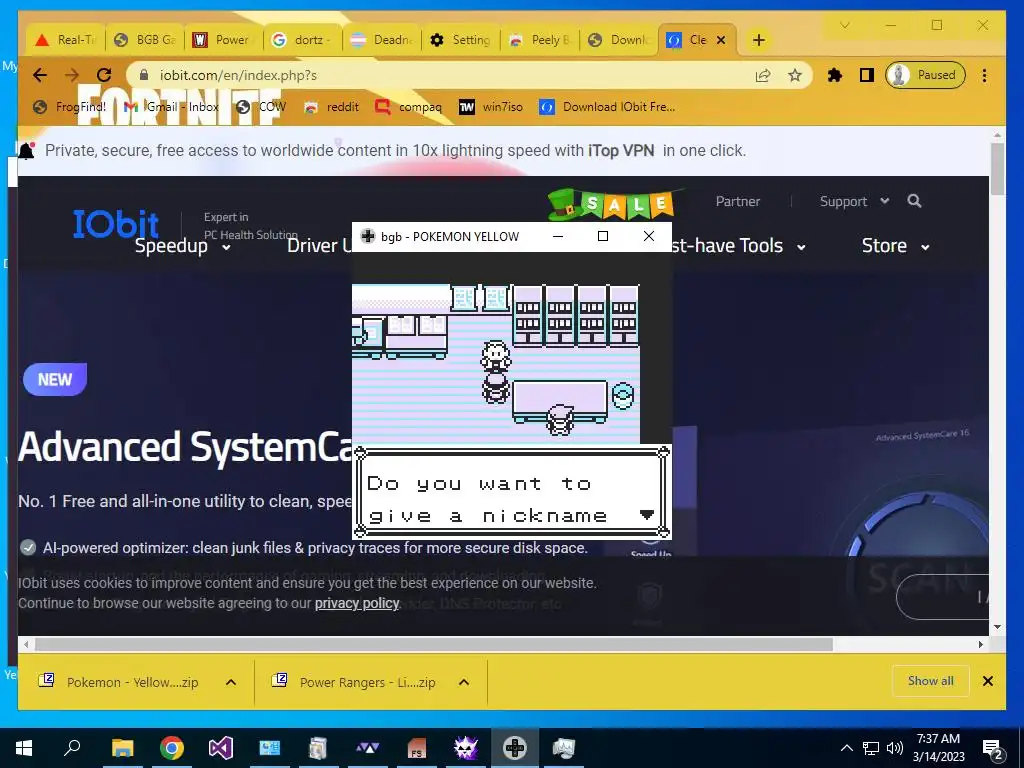Expand the Store menu
This screenshot has height=768, width=1024.
(895, 246)
